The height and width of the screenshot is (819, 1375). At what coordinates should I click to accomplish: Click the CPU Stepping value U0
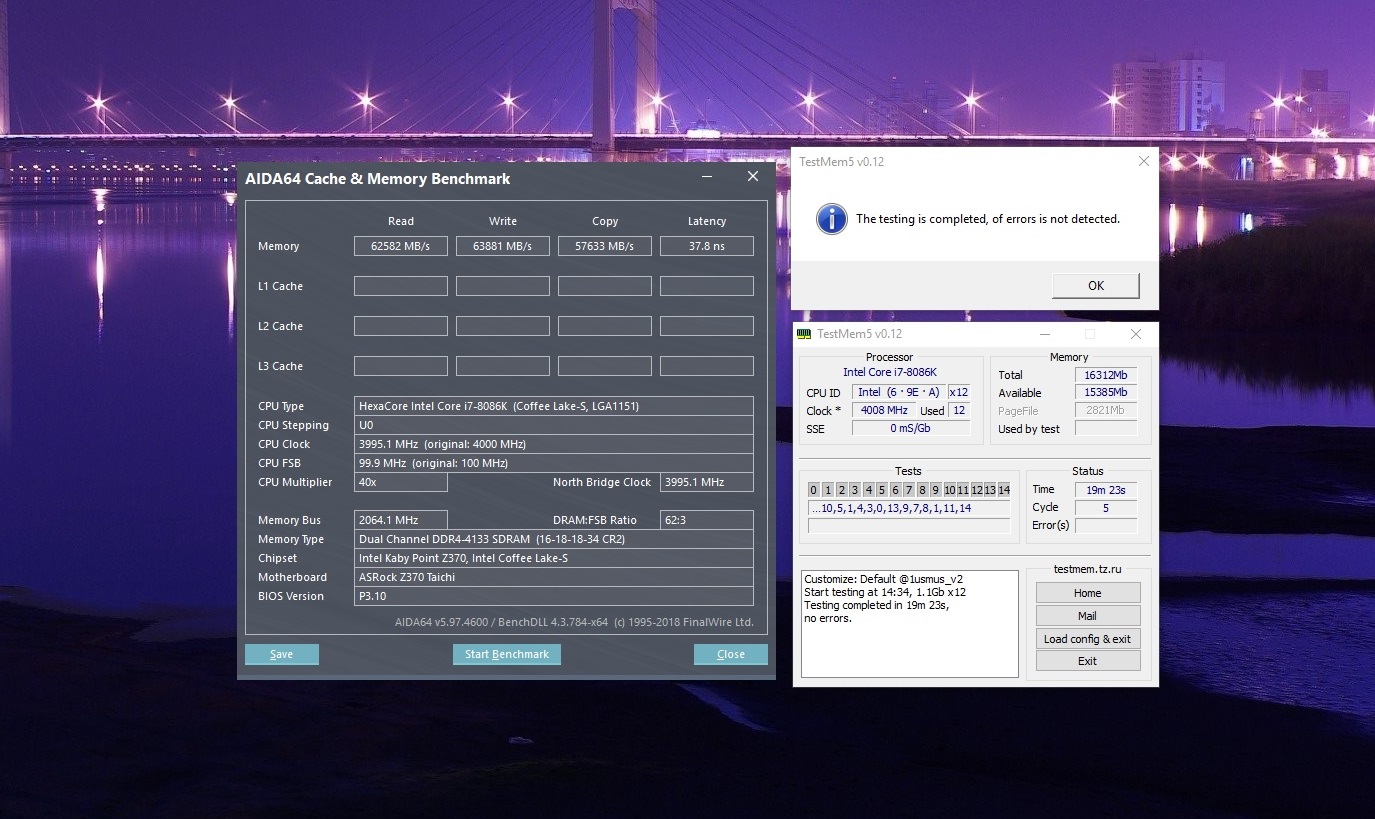click(x=554, y=425)
